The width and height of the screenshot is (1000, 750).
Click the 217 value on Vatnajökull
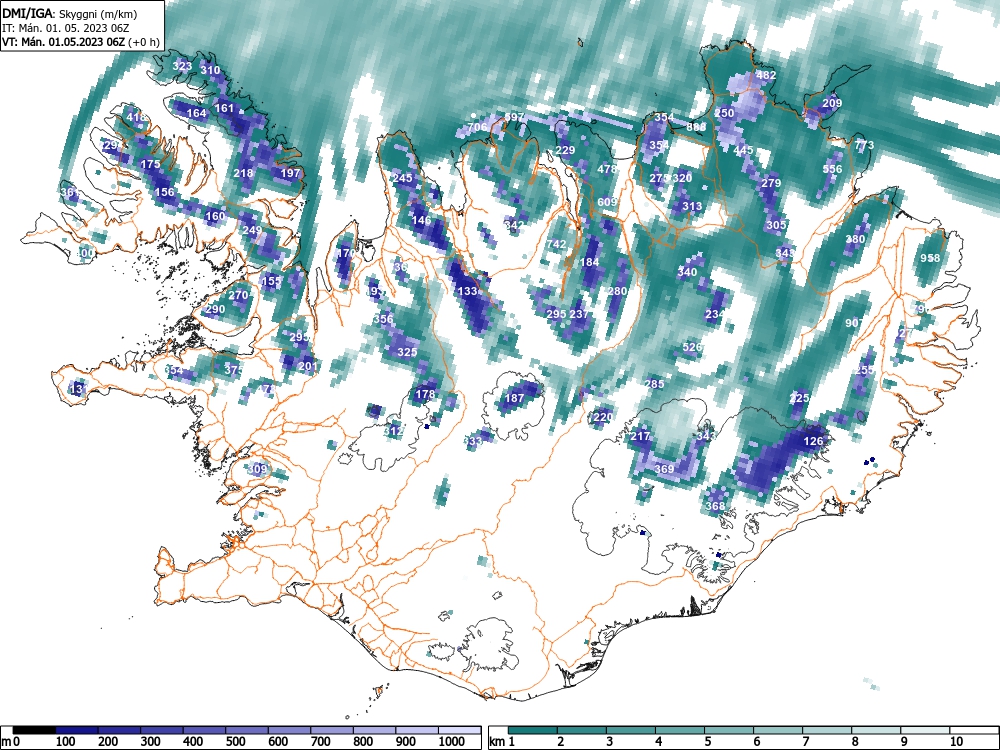[640, 436]
